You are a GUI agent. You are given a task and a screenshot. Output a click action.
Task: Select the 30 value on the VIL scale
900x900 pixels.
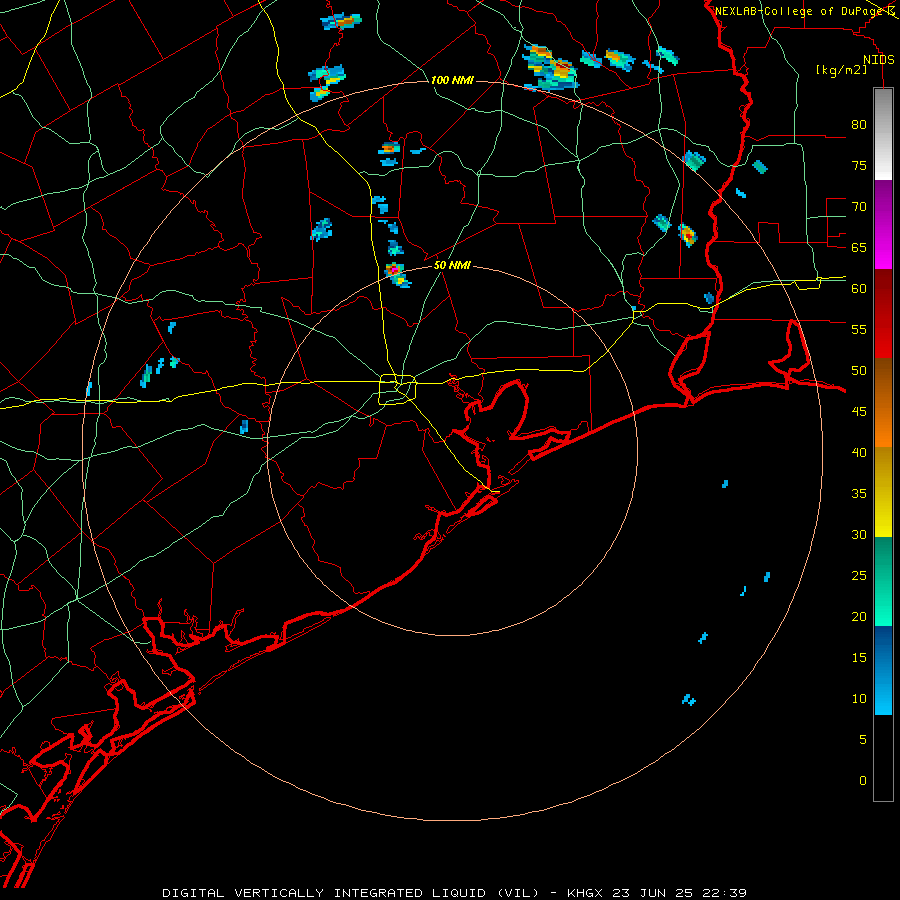click(859, 534)
